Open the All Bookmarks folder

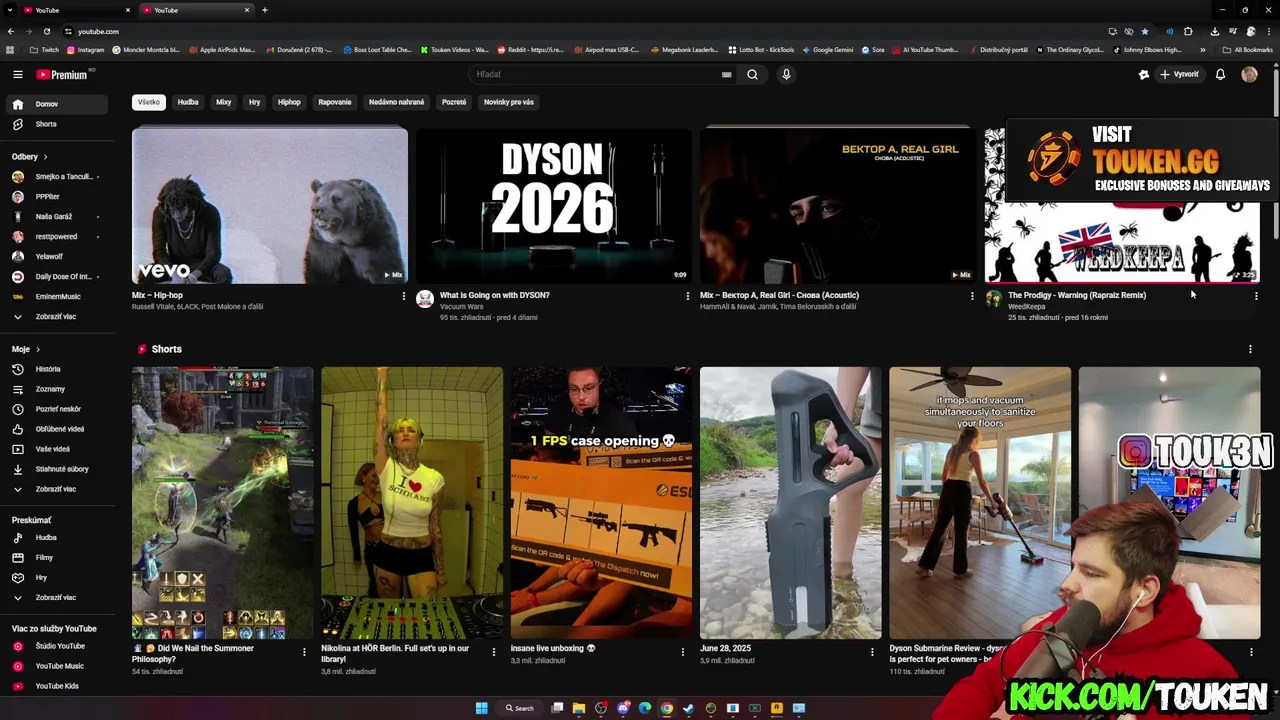1247,50
